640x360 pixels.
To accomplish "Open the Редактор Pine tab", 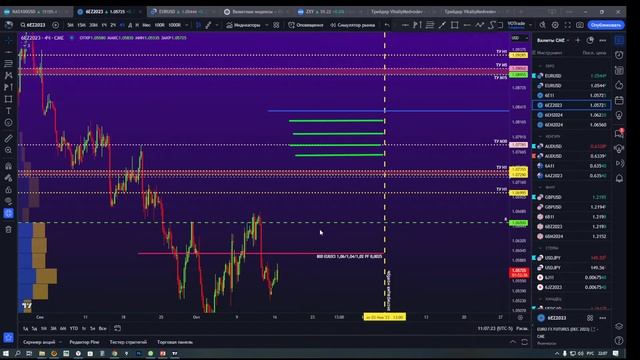I will [84, 342].
